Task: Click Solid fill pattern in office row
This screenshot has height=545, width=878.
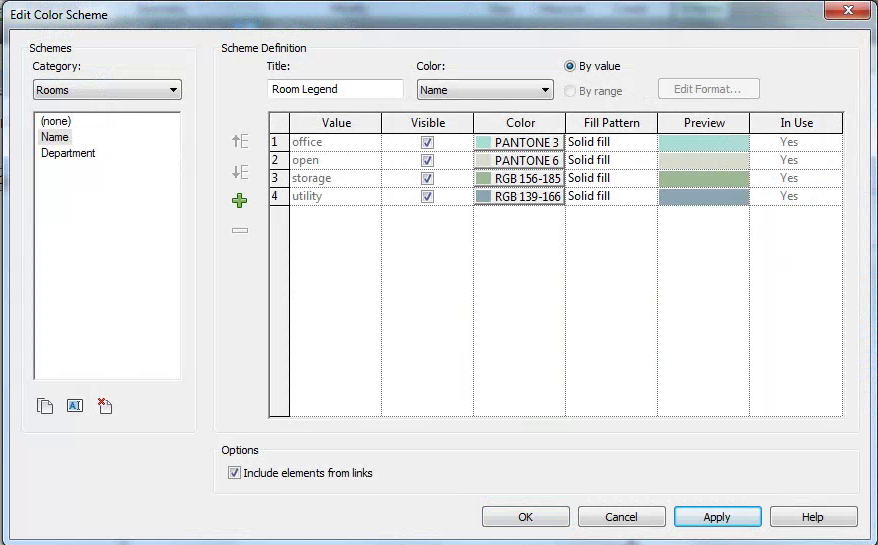Action: (x=611, y=142)
